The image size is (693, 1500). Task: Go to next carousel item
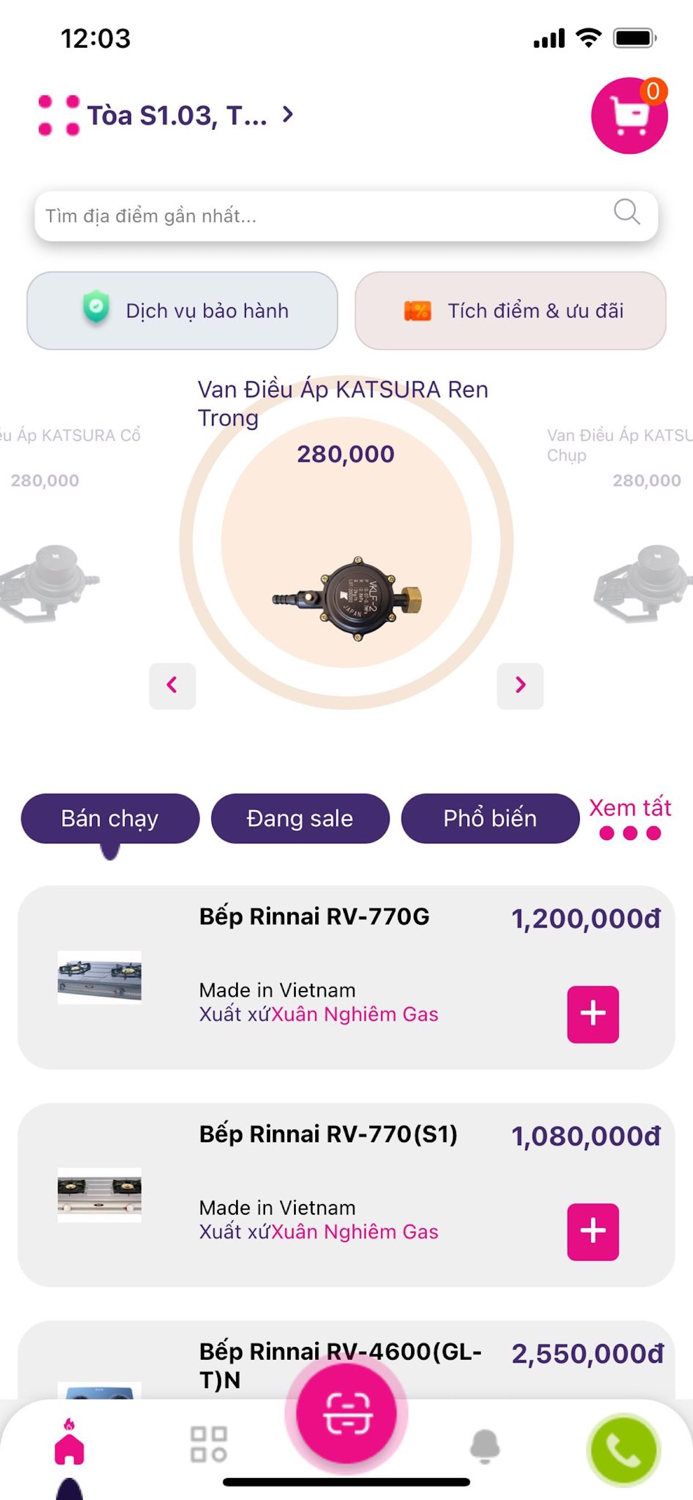coord(520,686)
